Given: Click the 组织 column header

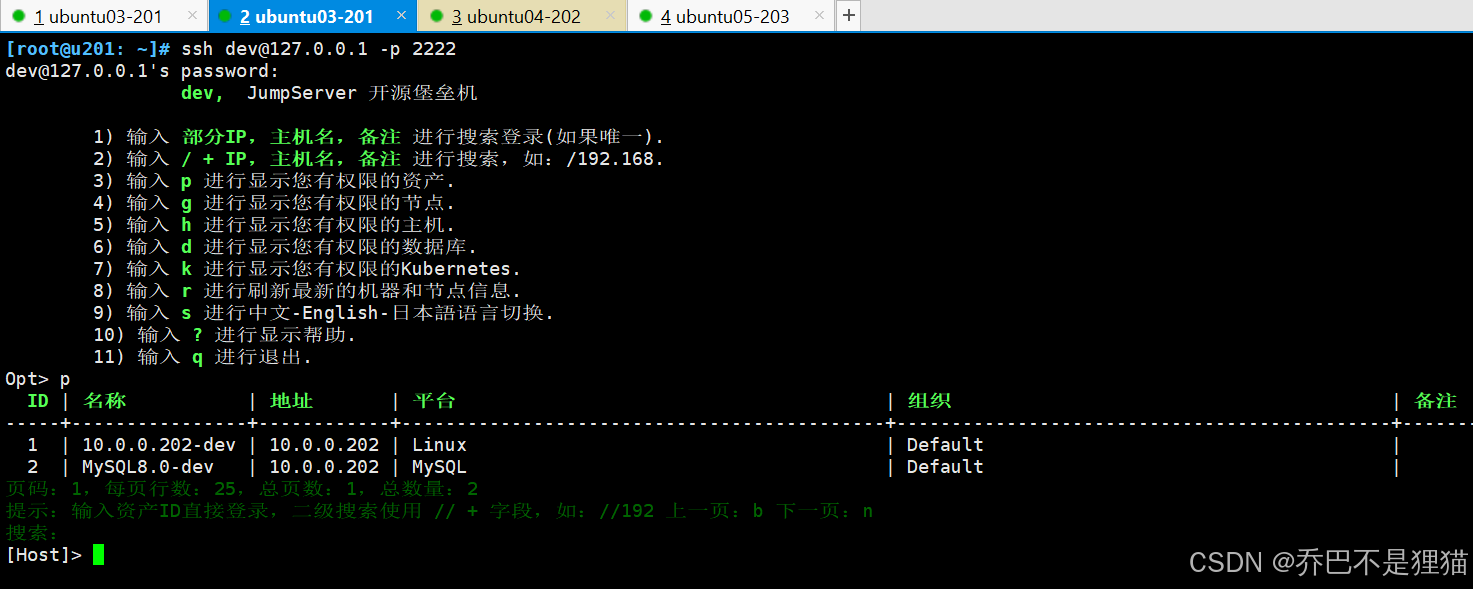Looking at the screenshot, I should (929, 401).
